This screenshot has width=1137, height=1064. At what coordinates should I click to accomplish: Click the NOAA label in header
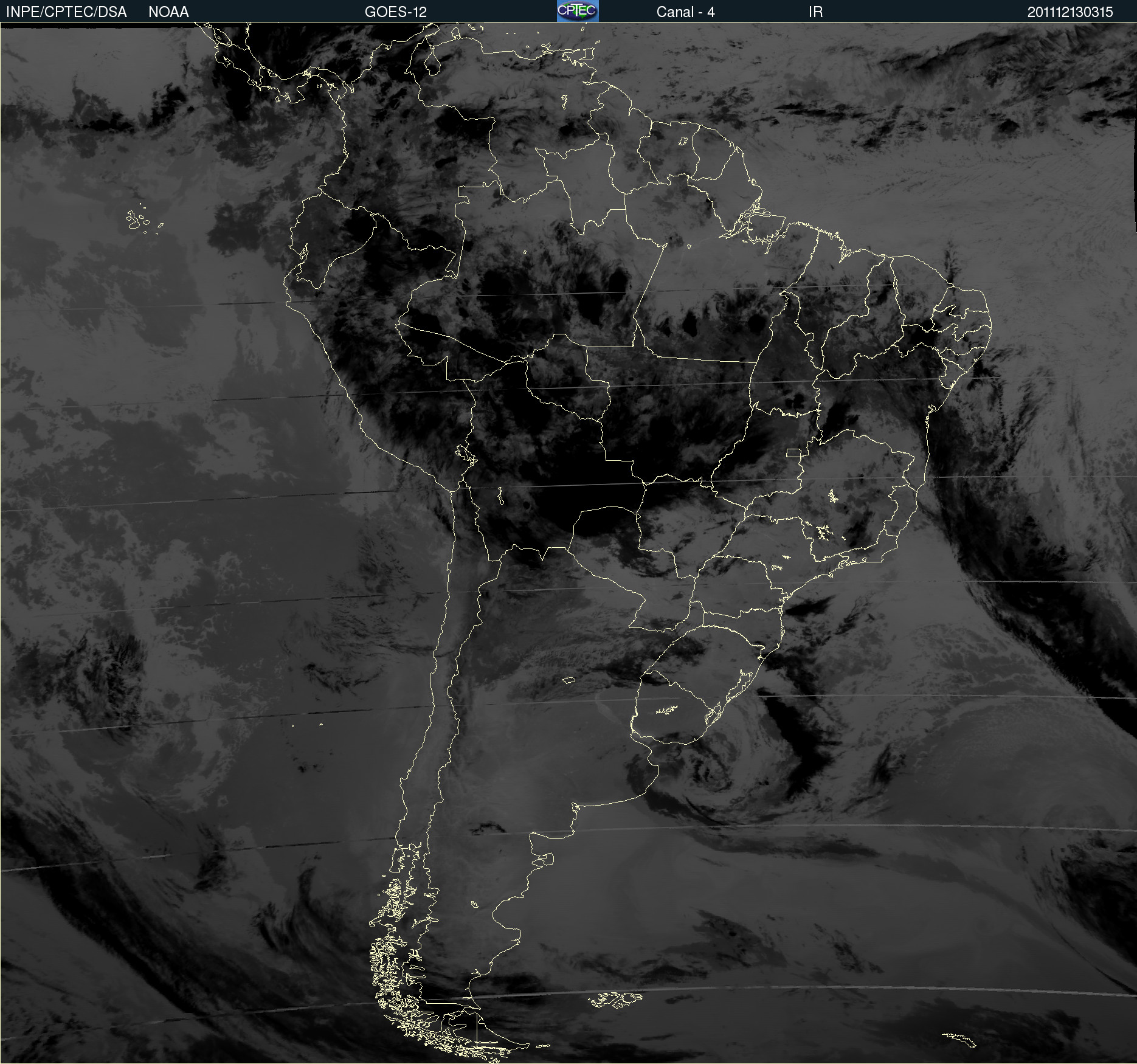tap(168, 12)
